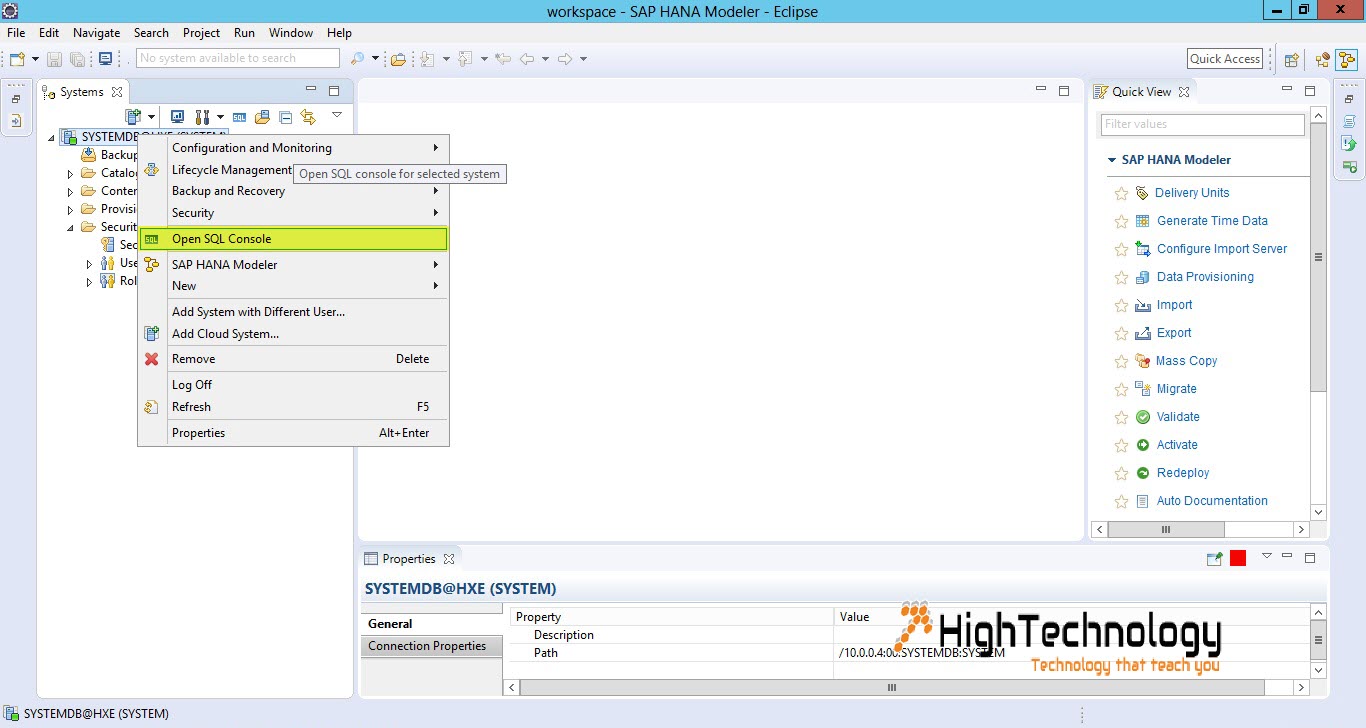Click the Path property row
This screenshot has height=728, width=1366.
[x=909, y=653]
